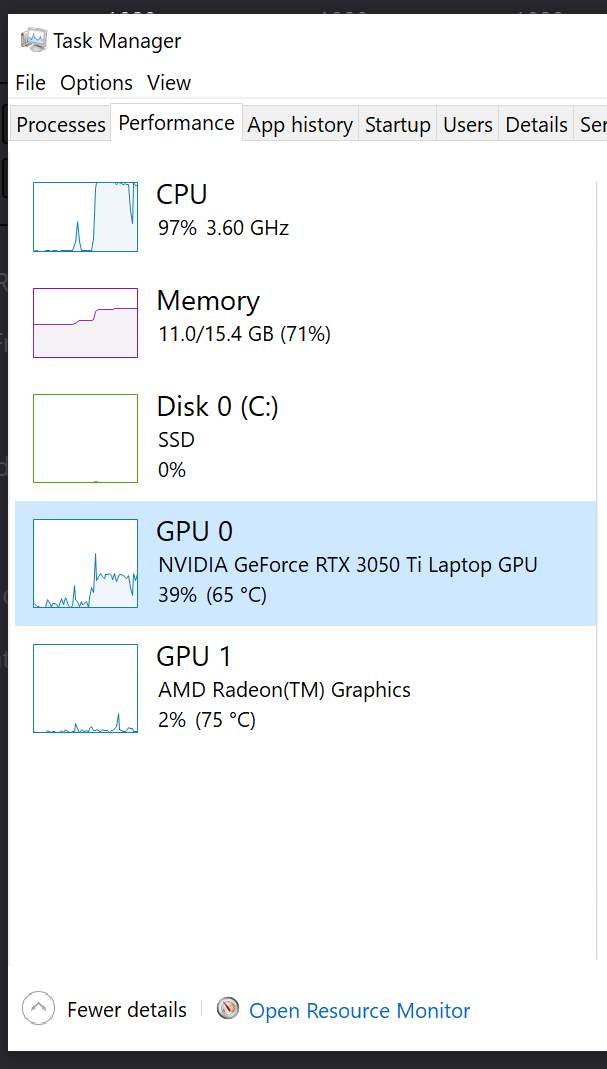Select the Disk 0 activity graph thumbnail
607x1069 pixels.
[85, 438]
